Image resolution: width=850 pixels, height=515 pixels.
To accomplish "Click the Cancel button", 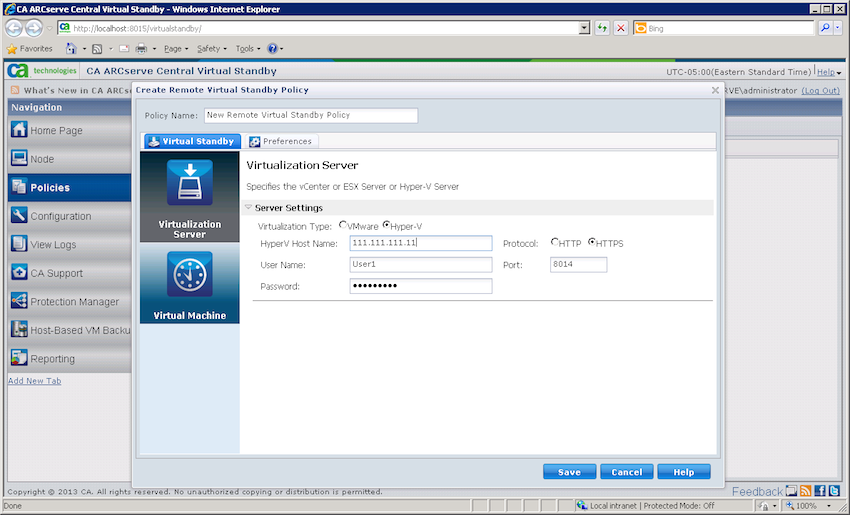I will click(626, 472).
